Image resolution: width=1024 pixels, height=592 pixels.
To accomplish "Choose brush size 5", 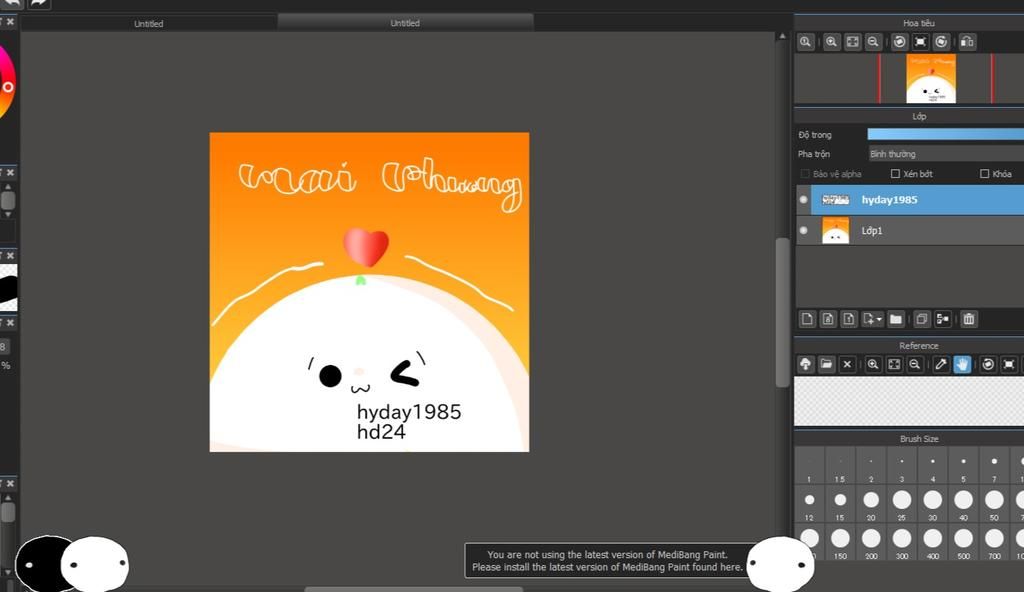I will coord(963,466).
